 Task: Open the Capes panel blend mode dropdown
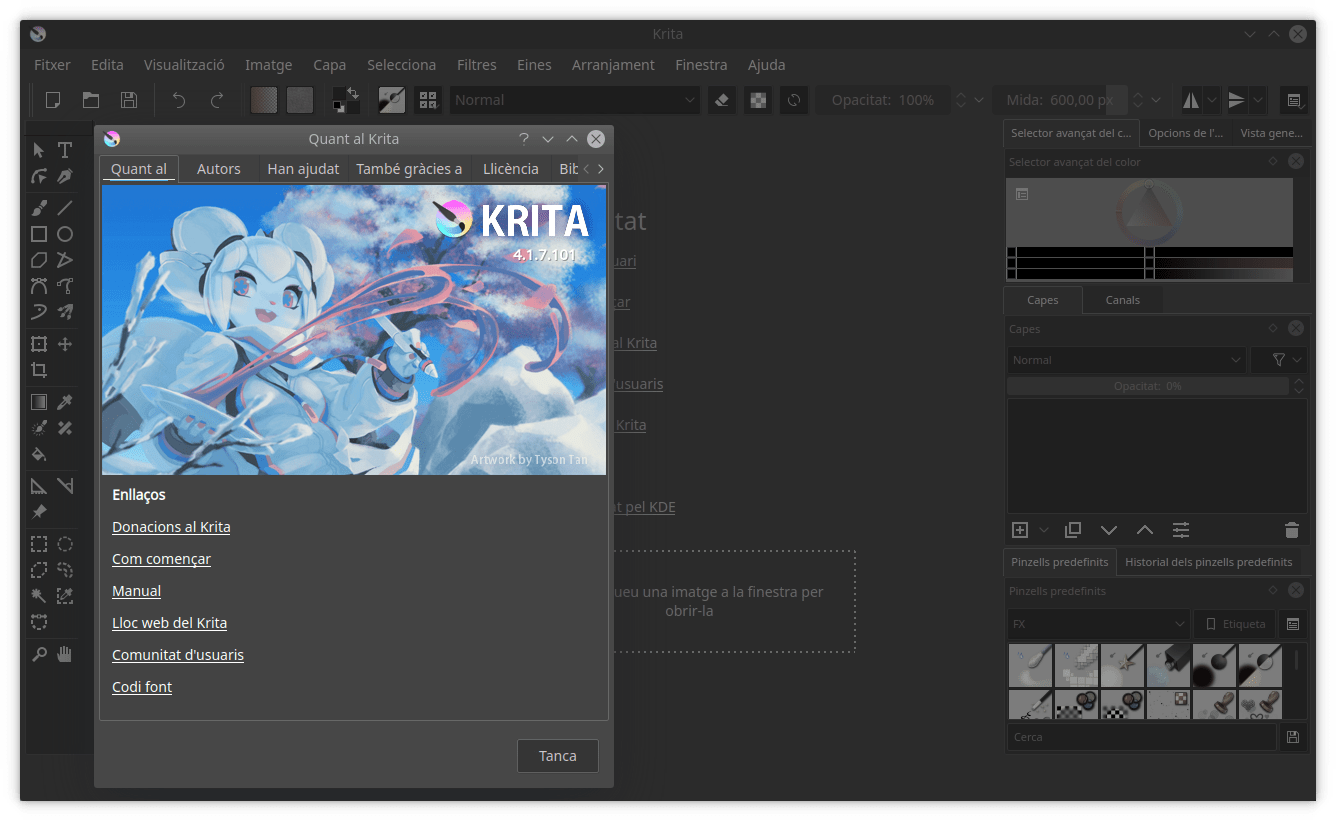coord(1127,360)
